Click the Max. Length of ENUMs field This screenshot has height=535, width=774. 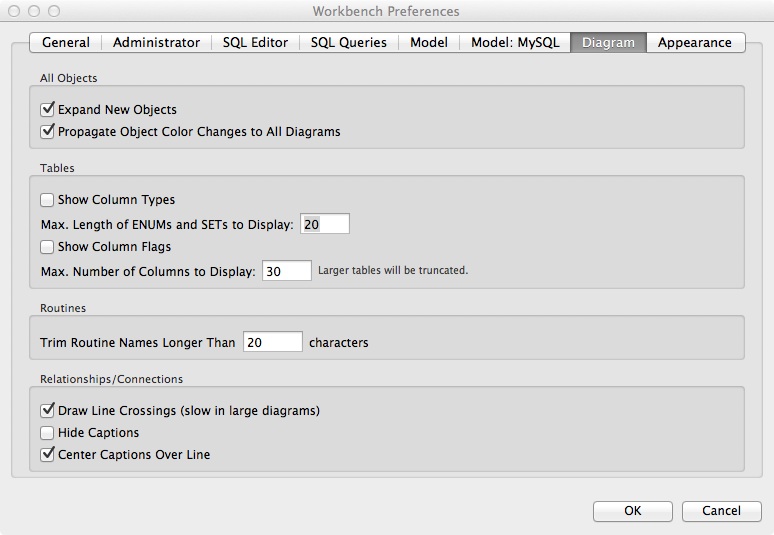click(x=325, y=224)
